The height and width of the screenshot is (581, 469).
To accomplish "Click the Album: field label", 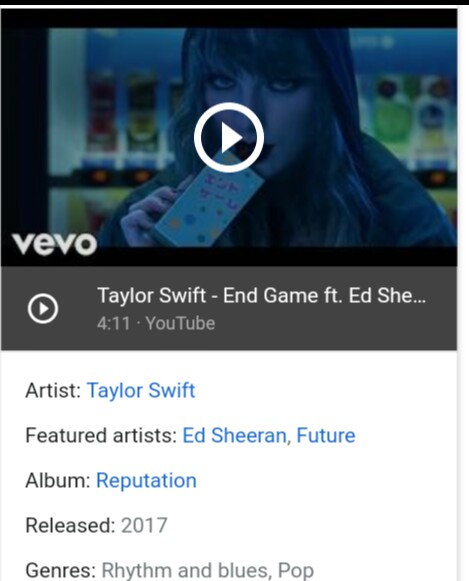I will (58, 481).
